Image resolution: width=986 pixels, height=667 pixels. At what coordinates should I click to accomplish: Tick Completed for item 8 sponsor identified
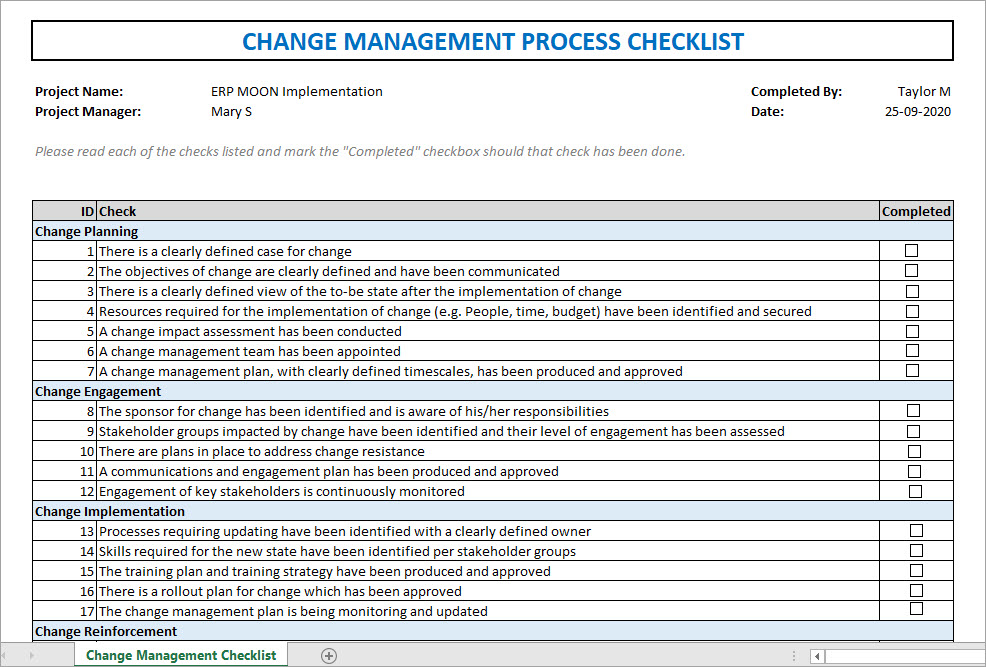pos(912,411)
